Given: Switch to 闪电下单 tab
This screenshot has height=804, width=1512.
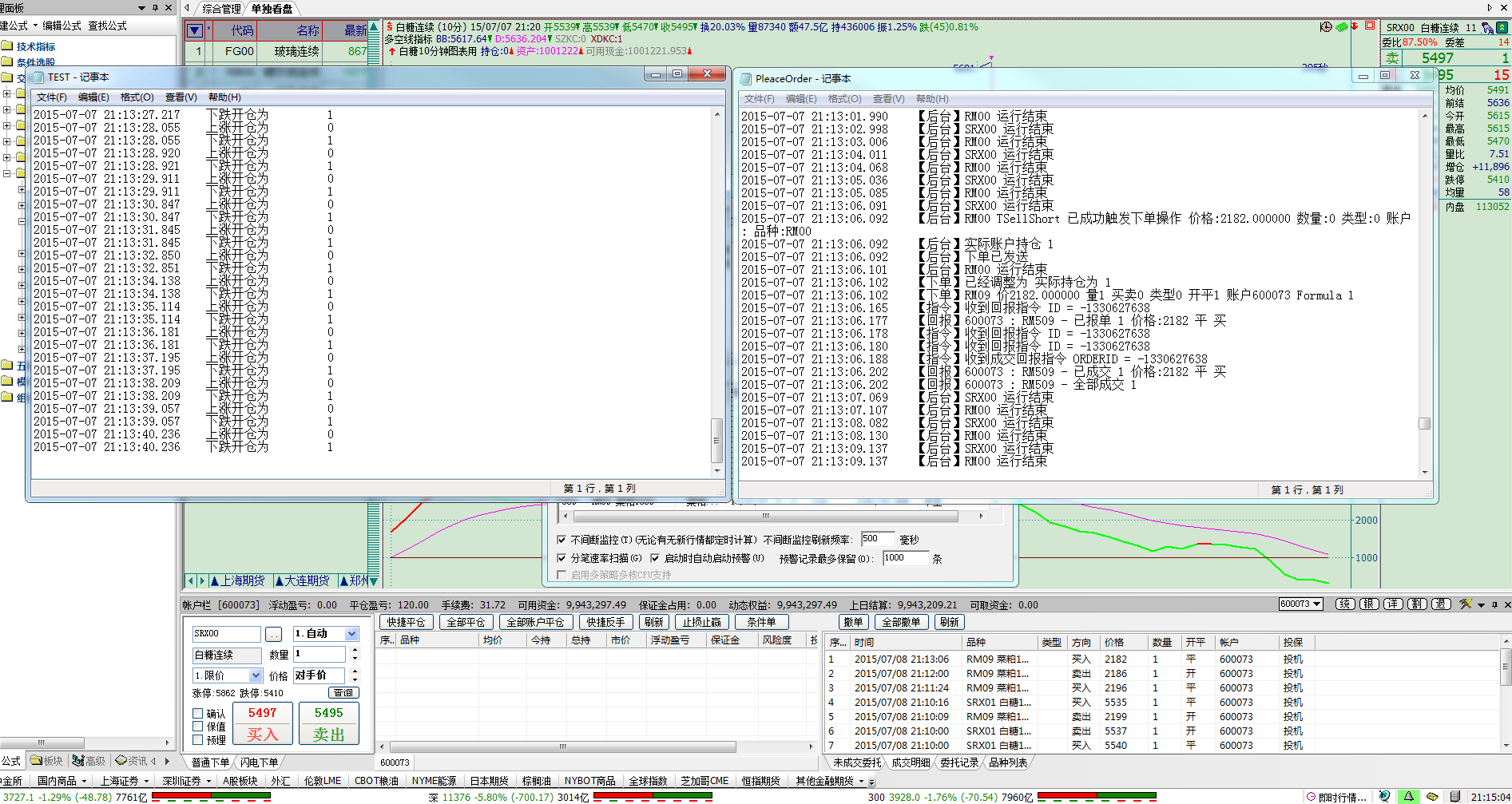Looking at the screenshot, I should point(259,762).
